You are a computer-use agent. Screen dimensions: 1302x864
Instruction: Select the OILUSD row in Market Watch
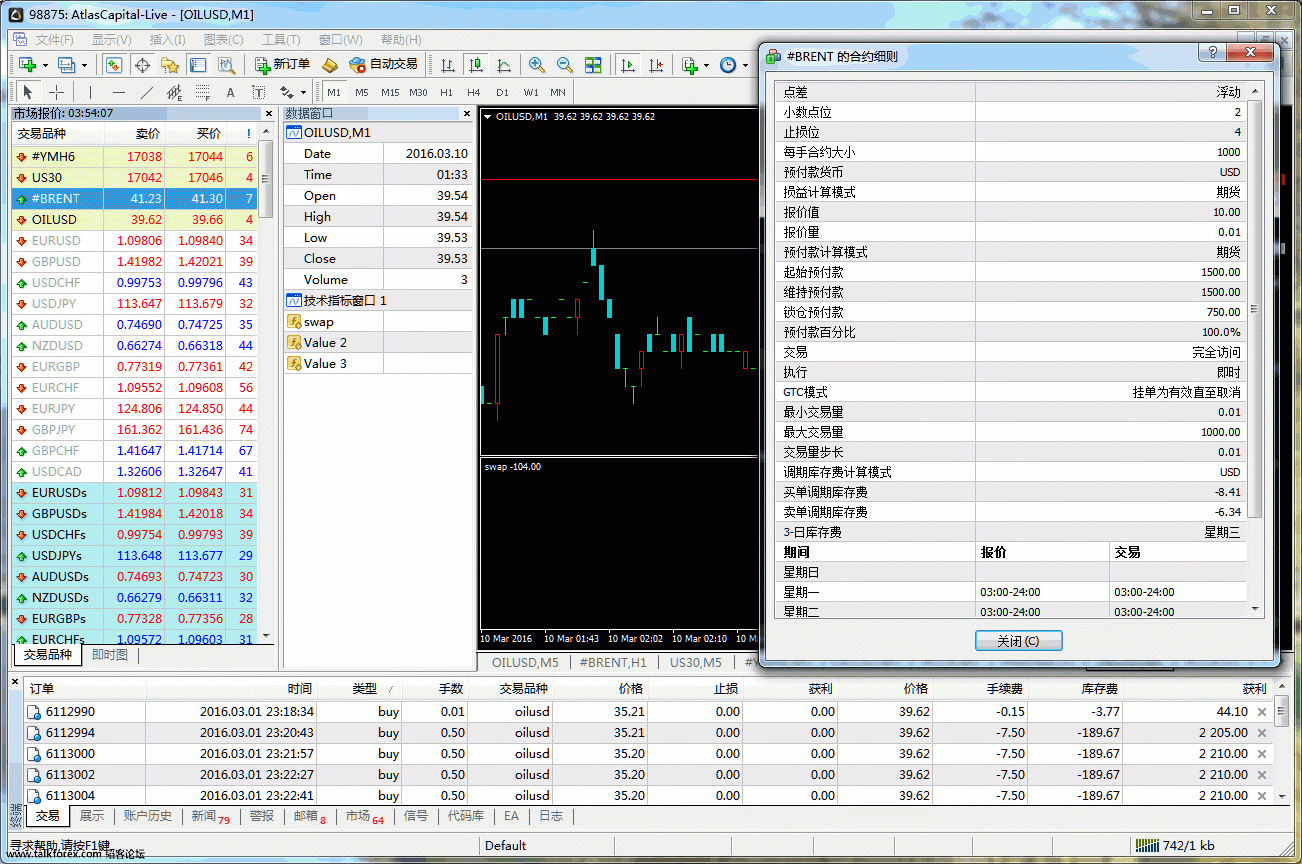pos(134,220)
